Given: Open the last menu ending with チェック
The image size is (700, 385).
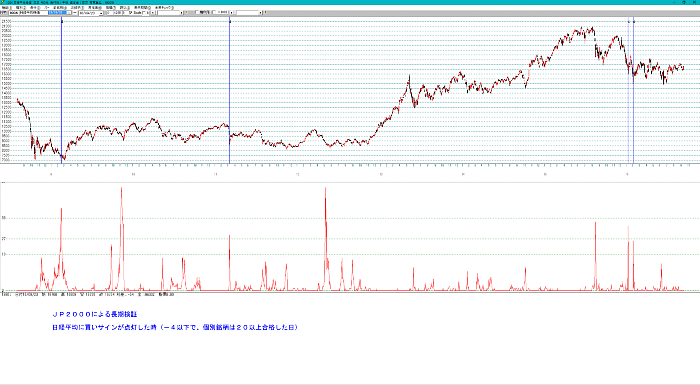Looking at the screenshot, I should (164, 8).
